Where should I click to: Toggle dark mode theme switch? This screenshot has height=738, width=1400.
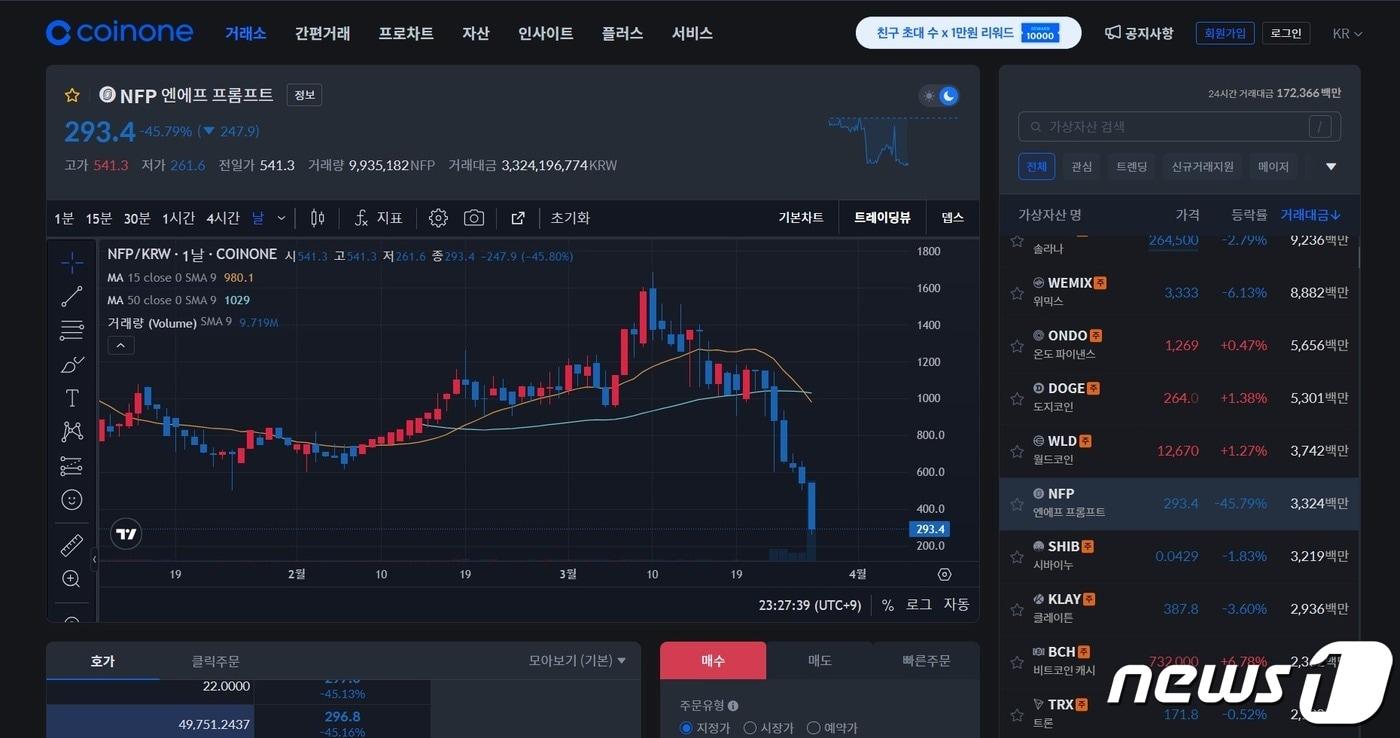(939, 96)
